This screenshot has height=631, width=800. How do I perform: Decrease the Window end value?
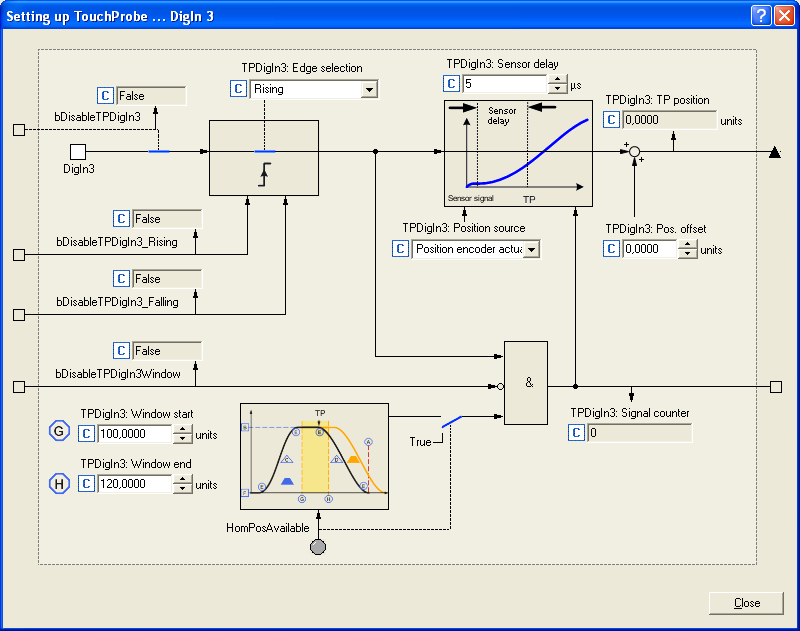[183, 489]
